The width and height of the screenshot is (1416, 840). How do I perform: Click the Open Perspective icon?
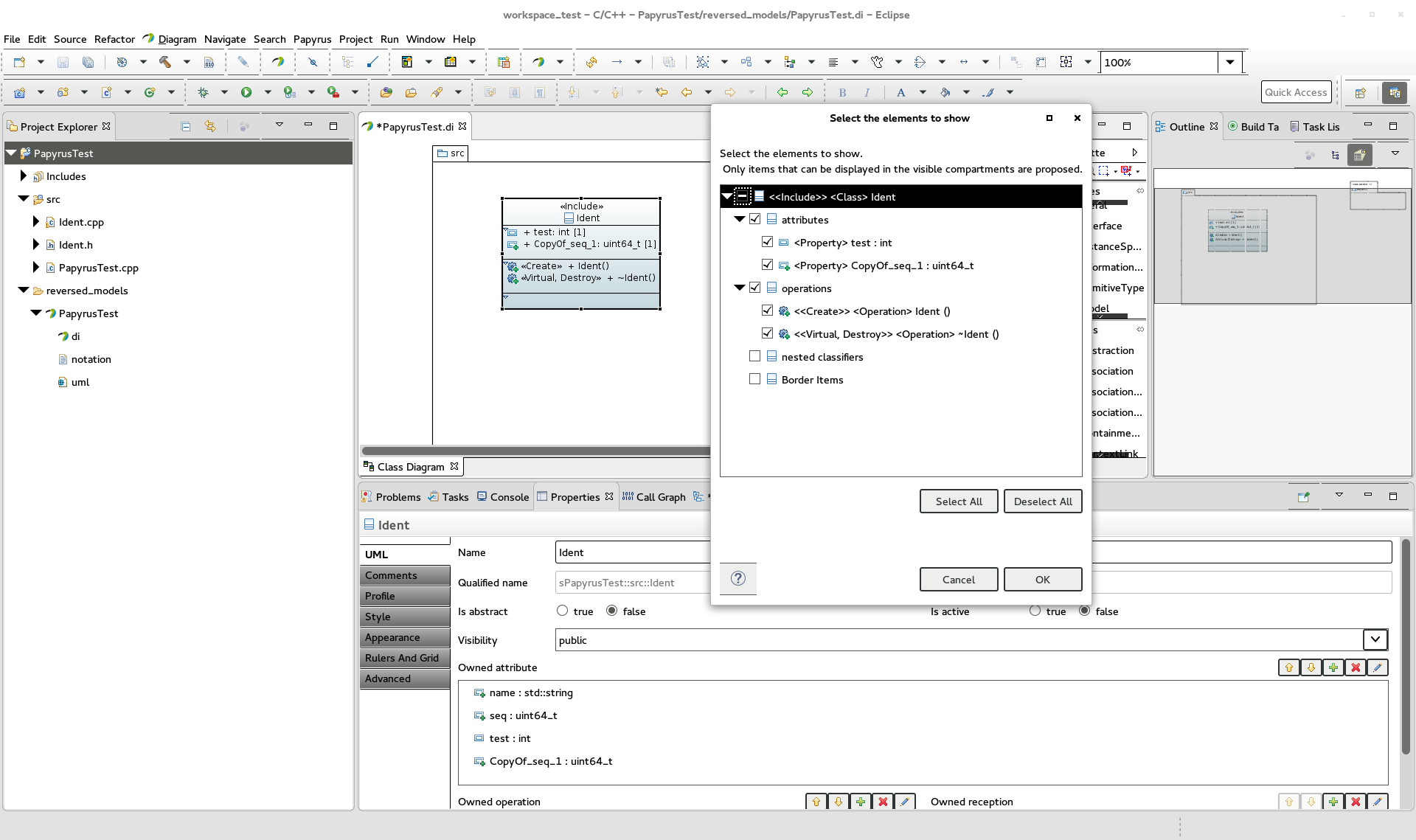pos(1361,92)
